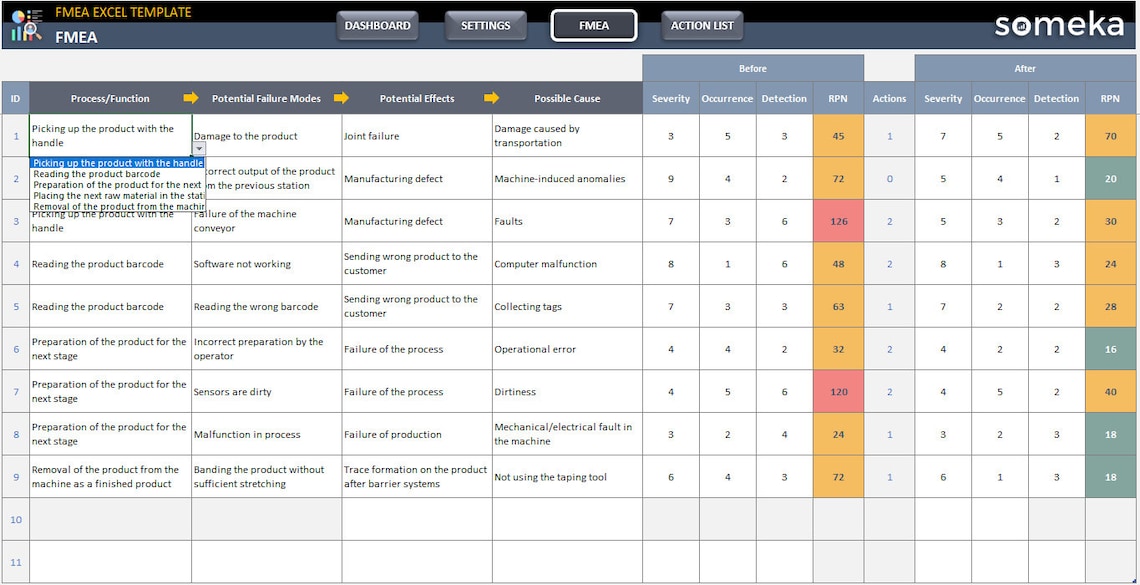Open the DASHBOARD tab
The width and height of the screenshot is (1140, 585).
(377, 26)
